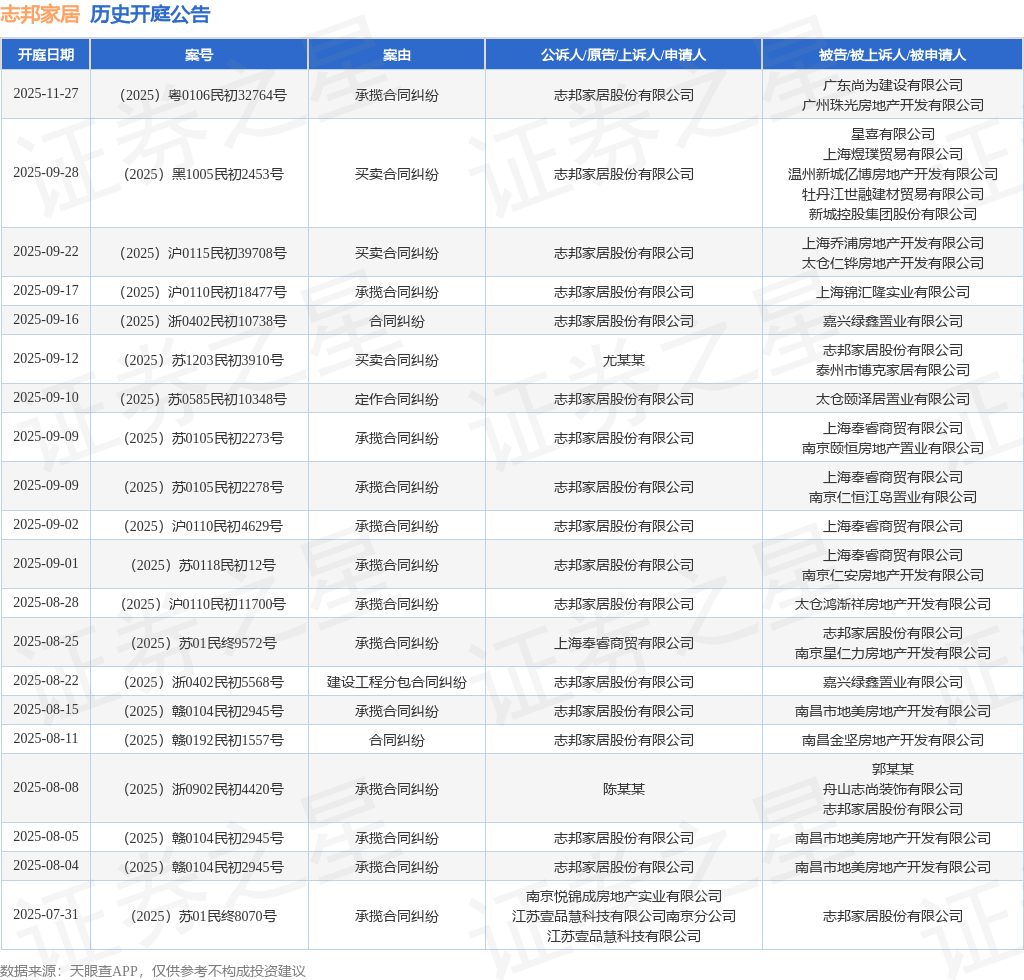Click the 志邦家居 title link
The height and width of the screenshot is (980, 1024).
tap(40, 14)
